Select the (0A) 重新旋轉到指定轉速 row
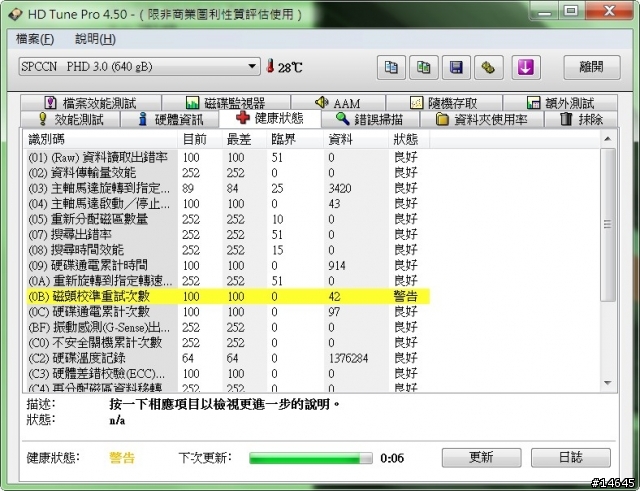Viewport: 640px width, 491px height. 228,281
